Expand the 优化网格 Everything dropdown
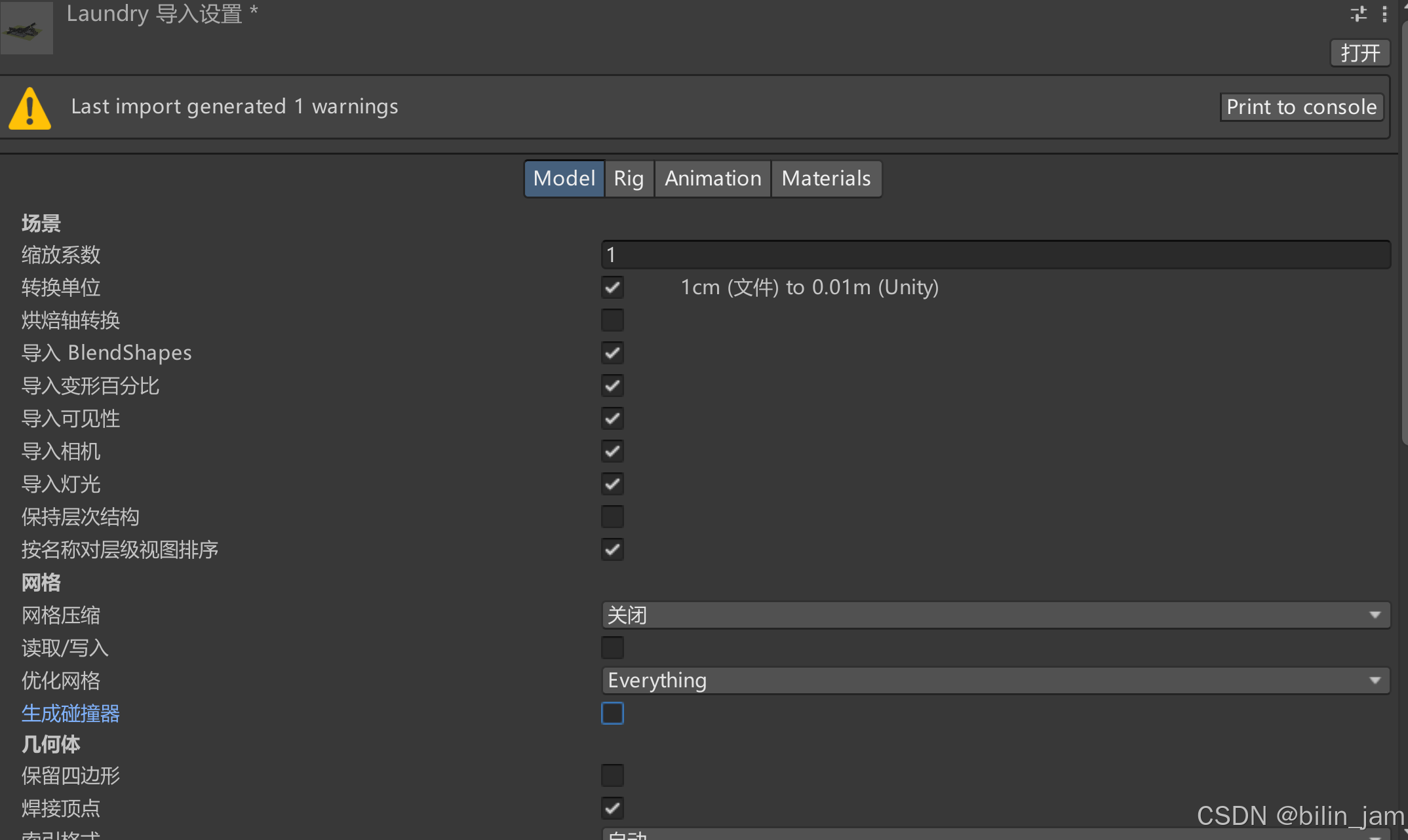 point(995,681)
